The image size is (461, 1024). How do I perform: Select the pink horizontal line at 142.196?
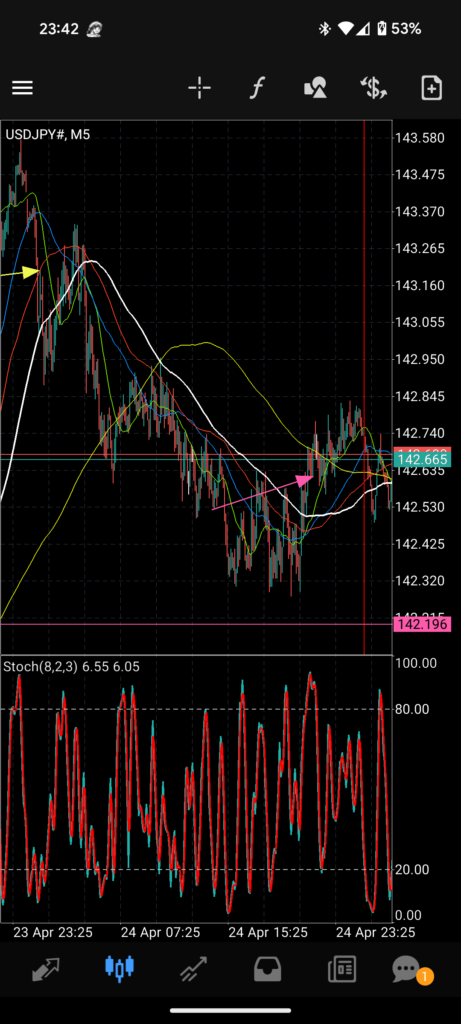click(196, 624)
